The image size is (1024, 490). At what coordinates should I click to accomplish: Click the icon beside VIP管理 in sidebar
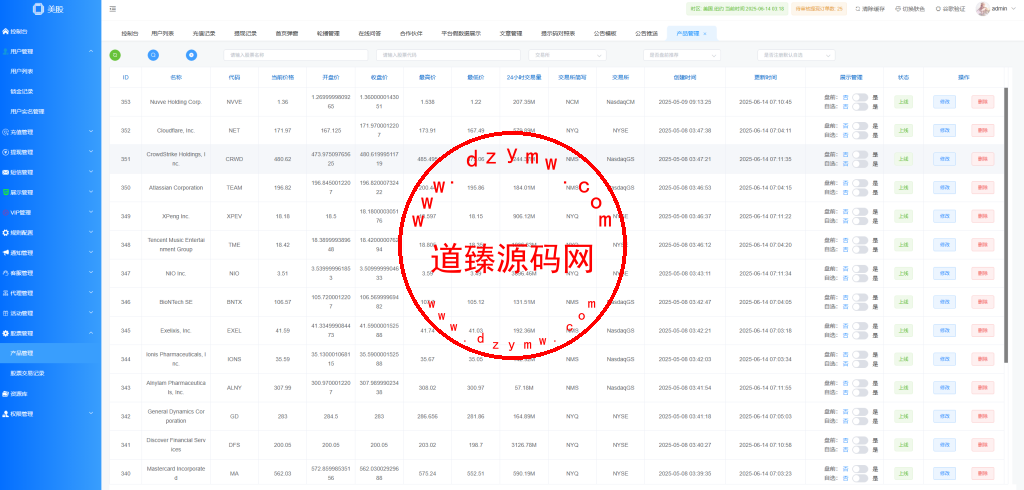click(5, 213)
